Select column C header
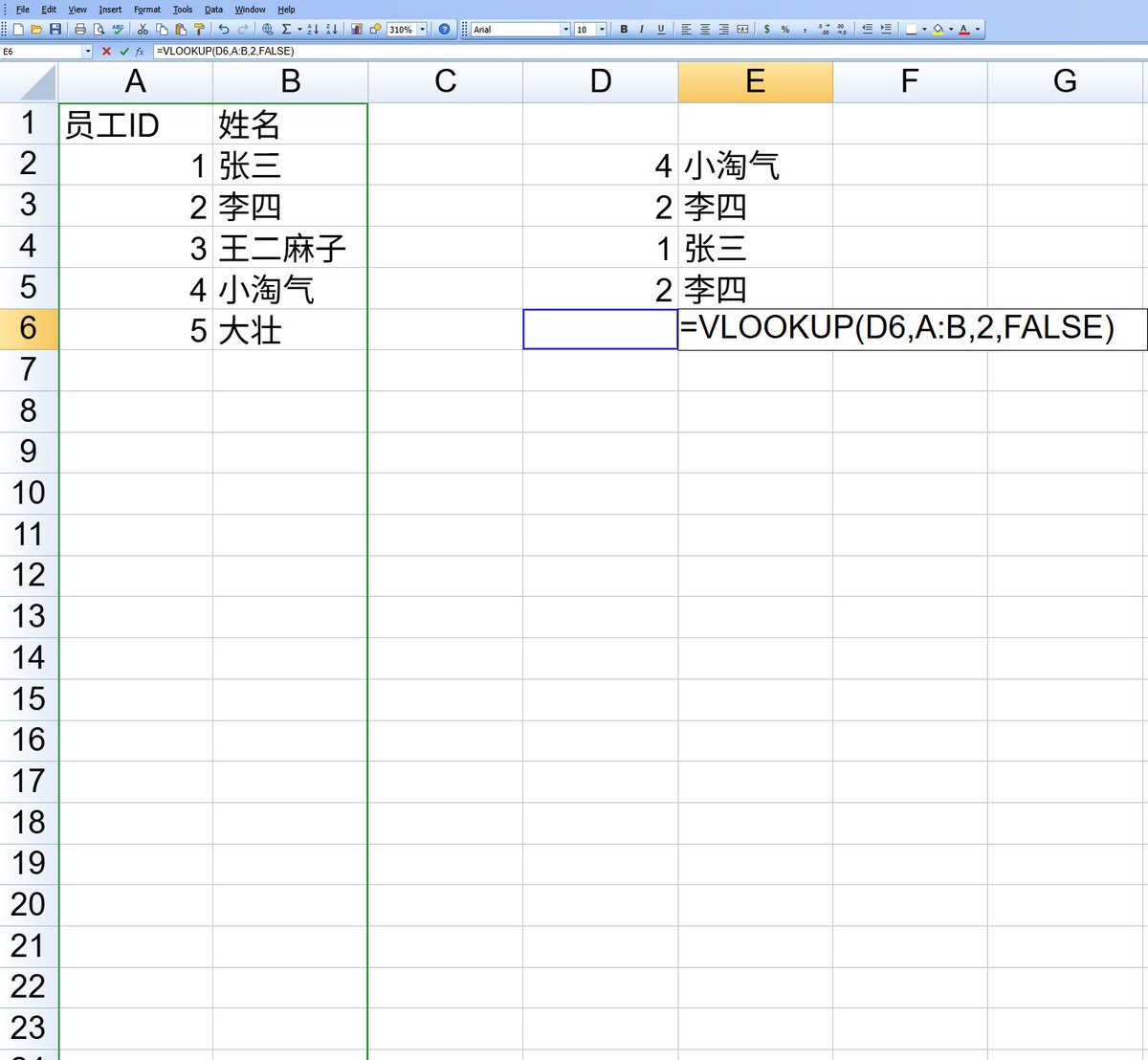The height and width of the screenshot is (1060, 1148). pos(446,82)
